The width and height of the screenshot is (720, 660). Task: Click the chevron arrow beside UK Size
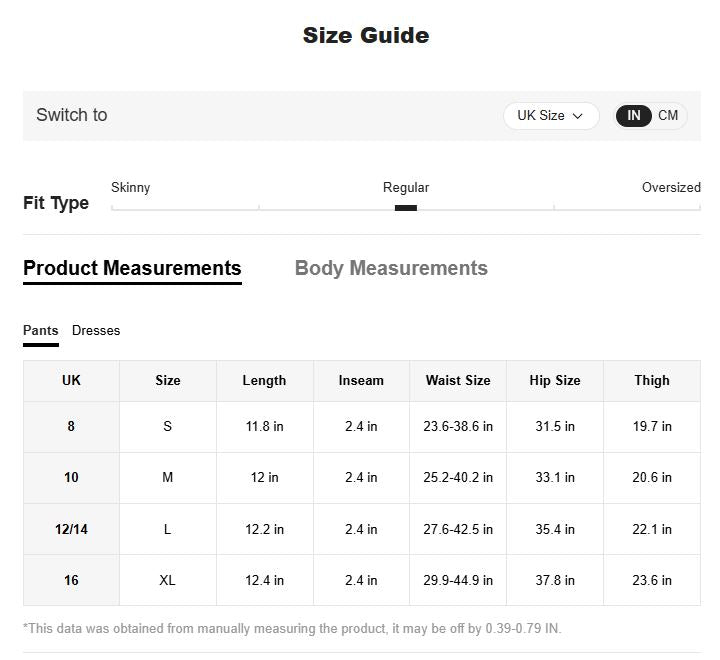point(578,116)
